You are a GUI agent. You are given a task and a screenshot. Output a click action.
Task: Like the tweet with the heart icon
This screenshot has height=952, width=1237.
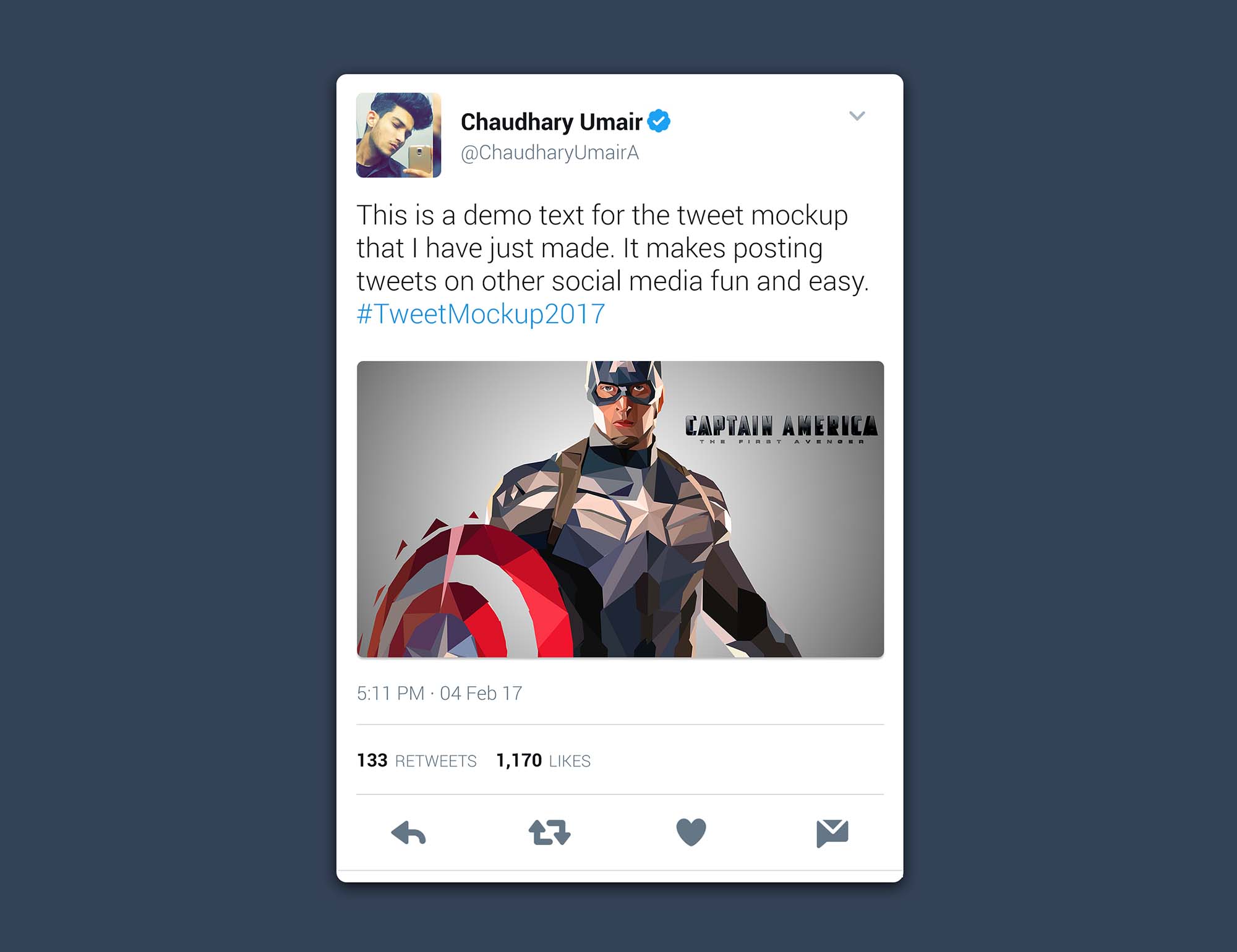point(691,832)
